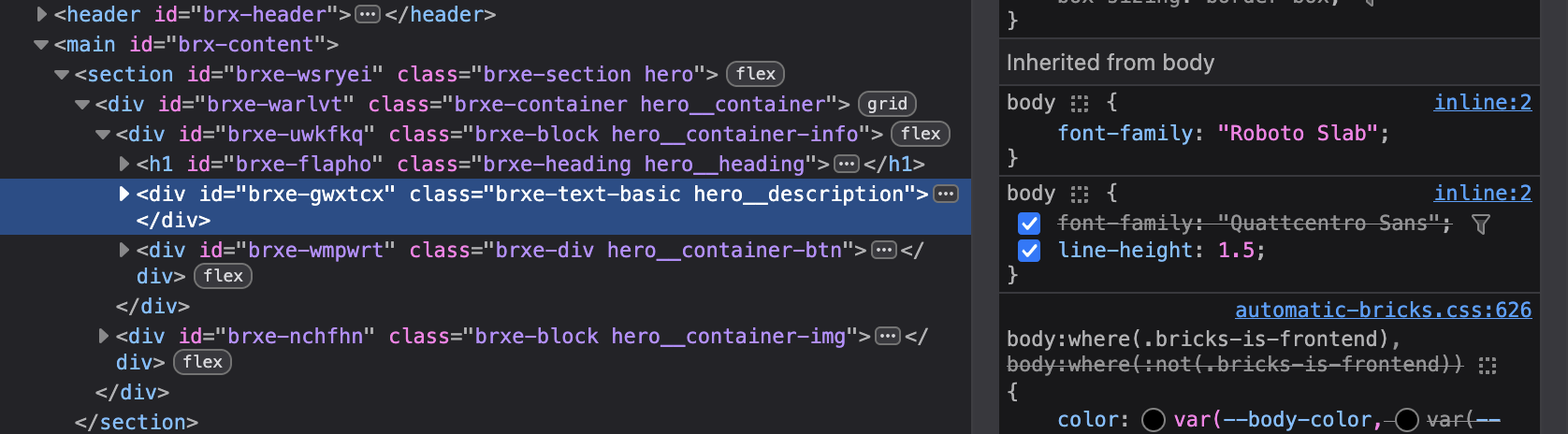Click the flex badge on hero section
This screenshot has width=1568, height=434.
pos(755,74)
